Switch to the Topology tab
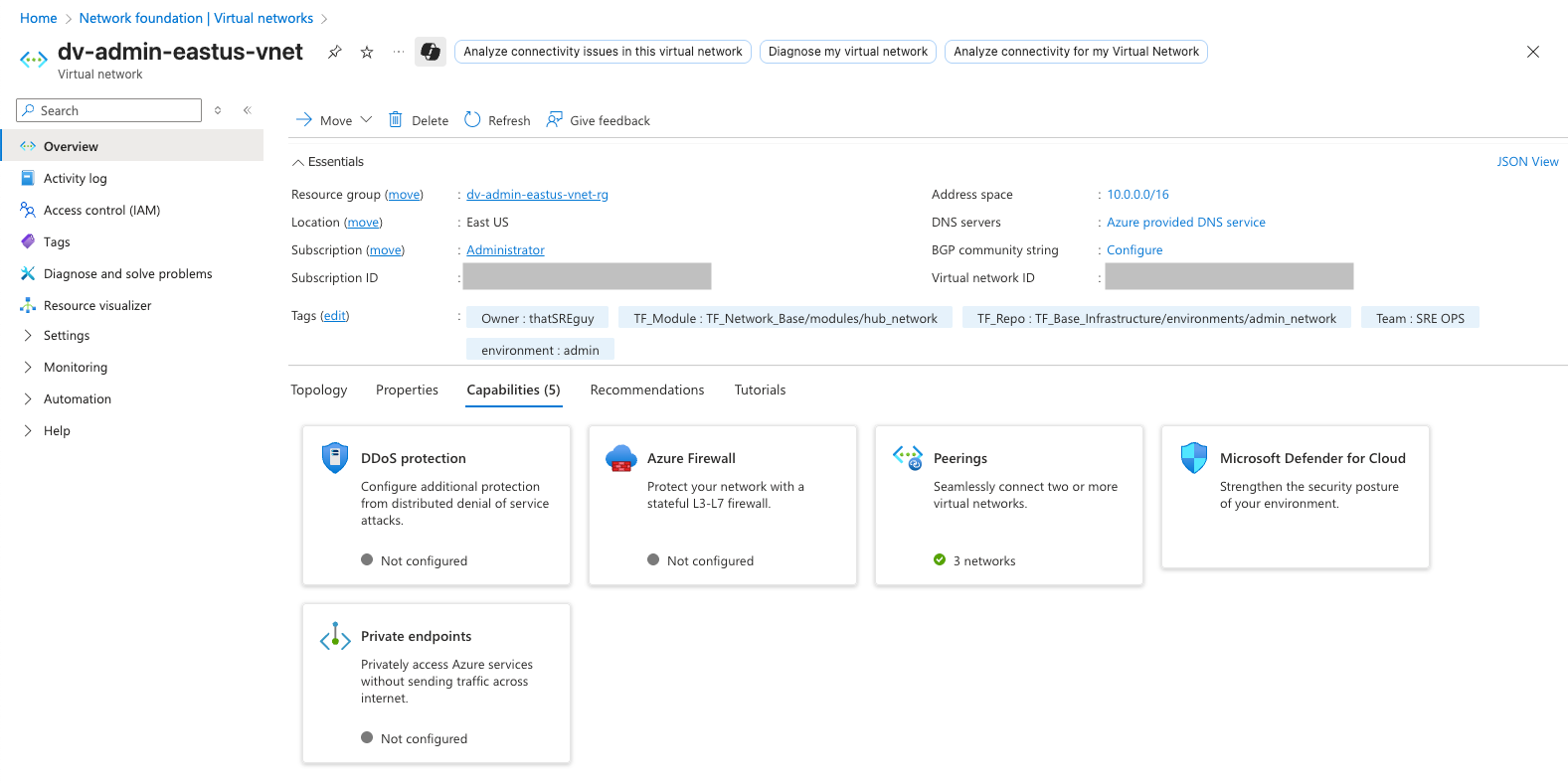Screen dimensions: 1568x784 pyautogui.click(x=319, y=391)
